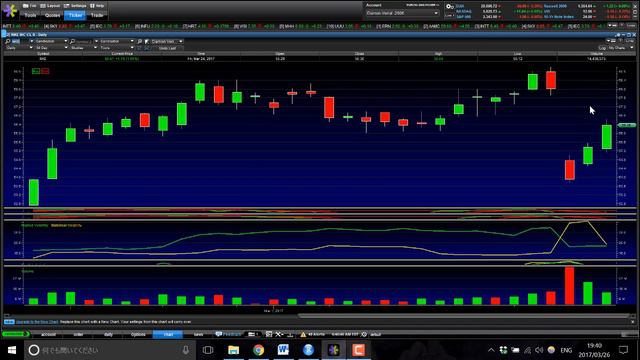Open the market index settings gear

coord(449,7)
